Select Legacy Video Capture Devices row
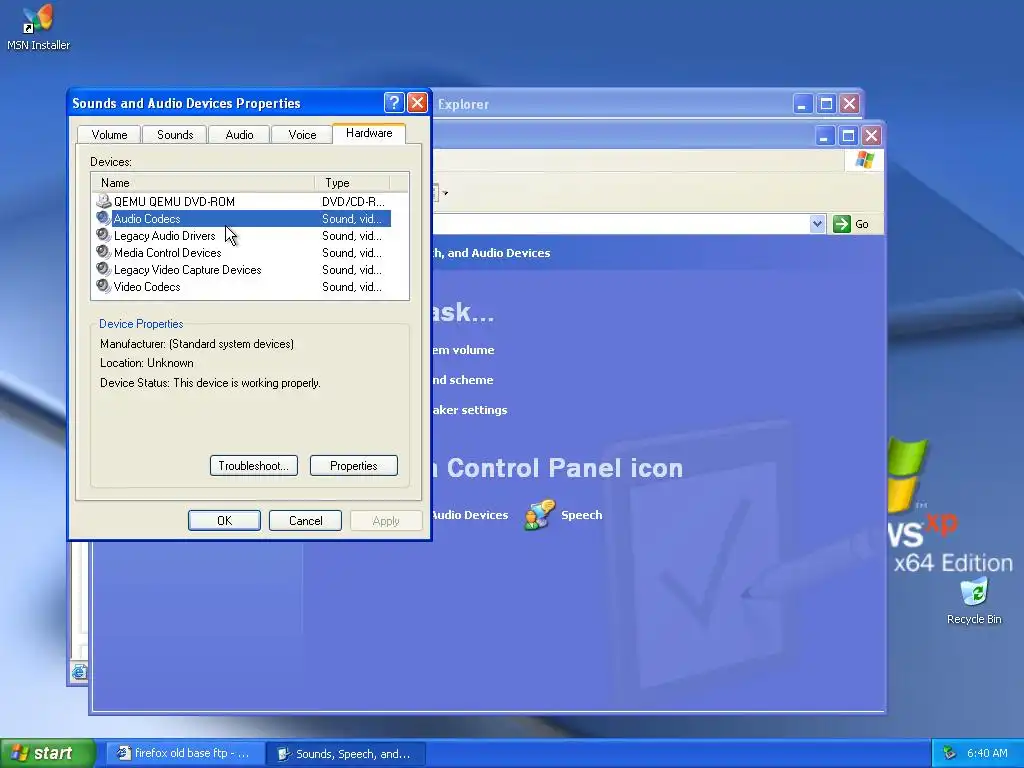 click(243, 269)
